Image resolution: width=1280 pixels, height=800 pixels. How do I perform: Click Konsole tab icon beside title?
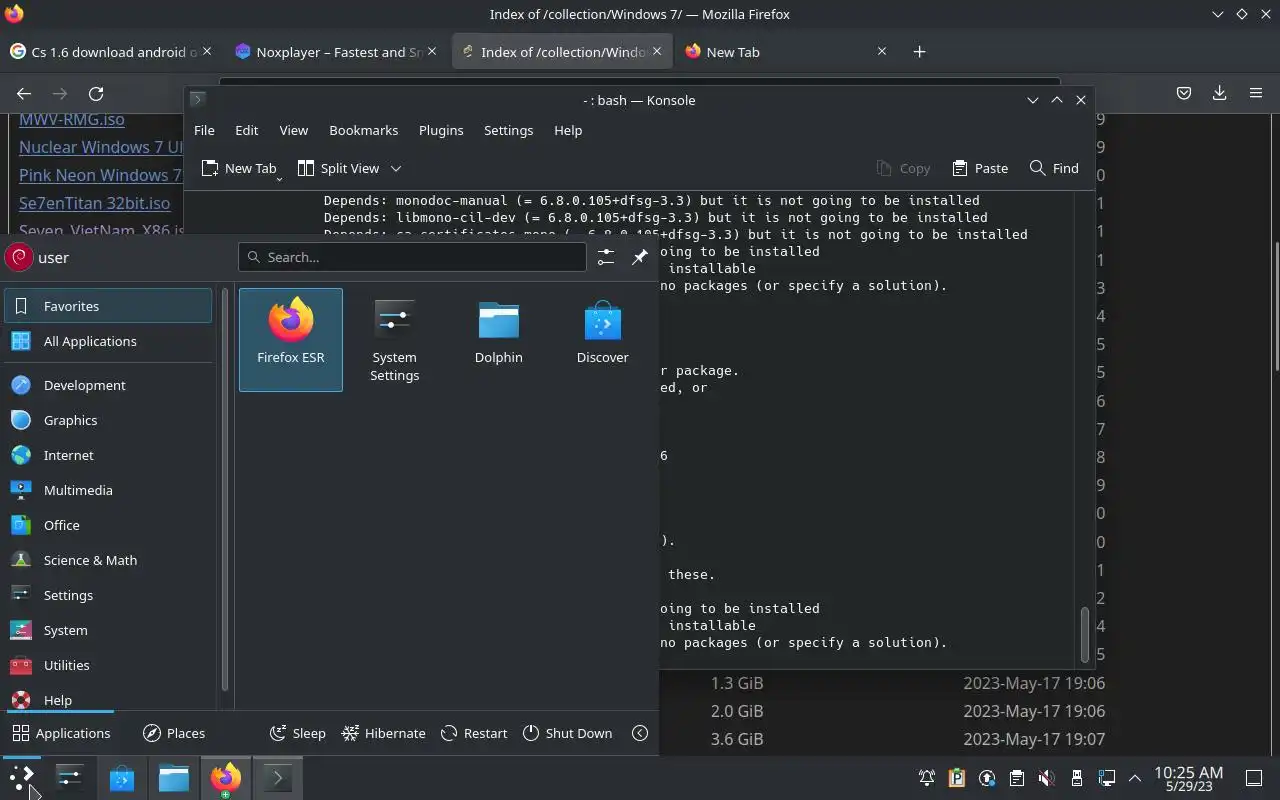(x=197, y=99)
